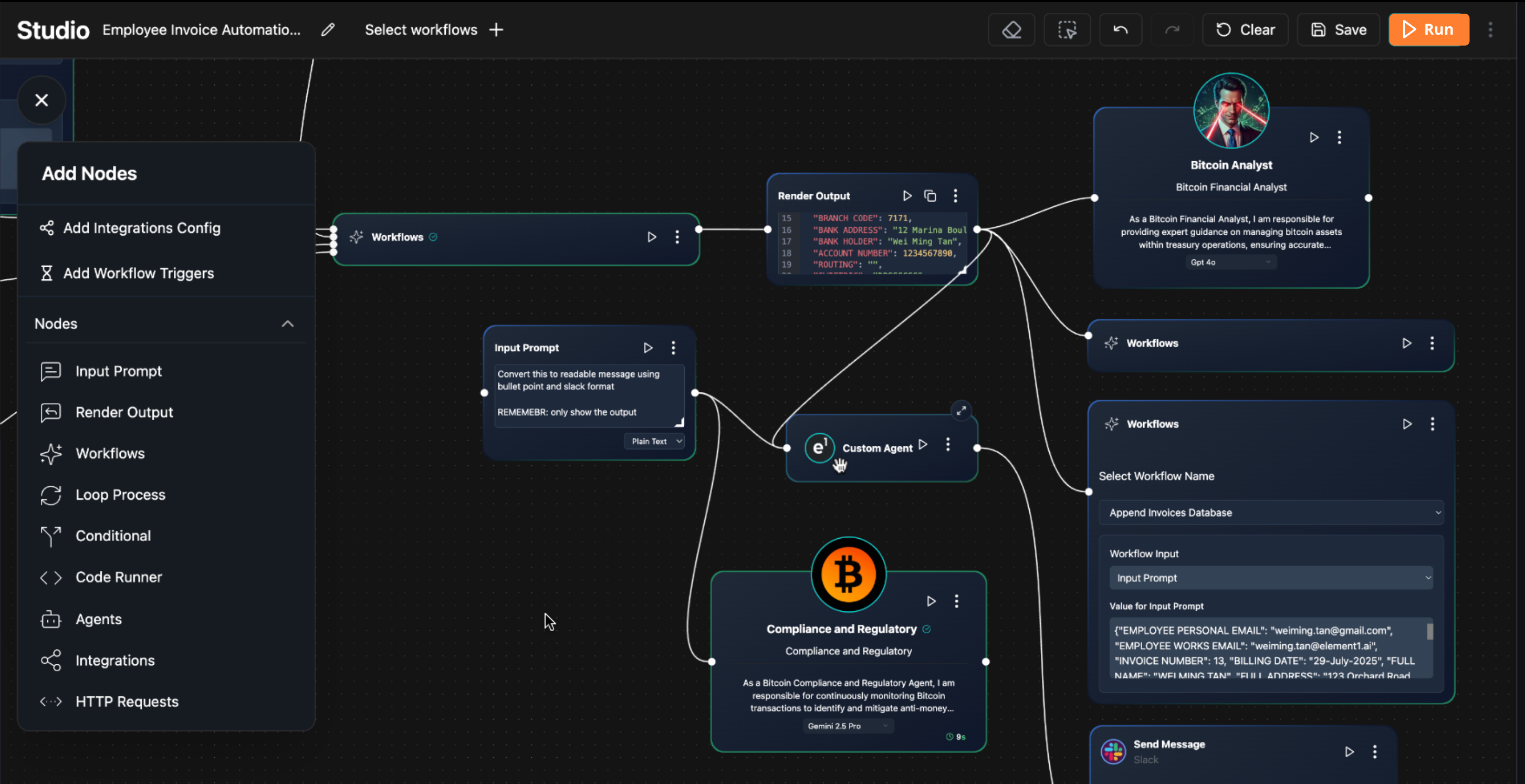Play the Slack Send Message node
This screenshot has height=784, width=1525.
1349,751
